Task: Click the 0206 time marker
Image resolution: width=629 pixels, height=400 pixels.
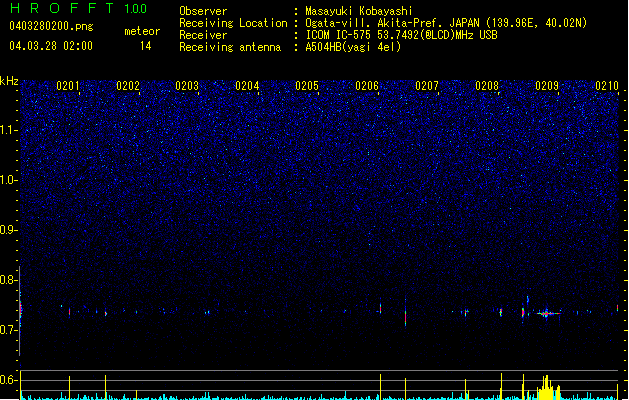Action: pos(367,86)
